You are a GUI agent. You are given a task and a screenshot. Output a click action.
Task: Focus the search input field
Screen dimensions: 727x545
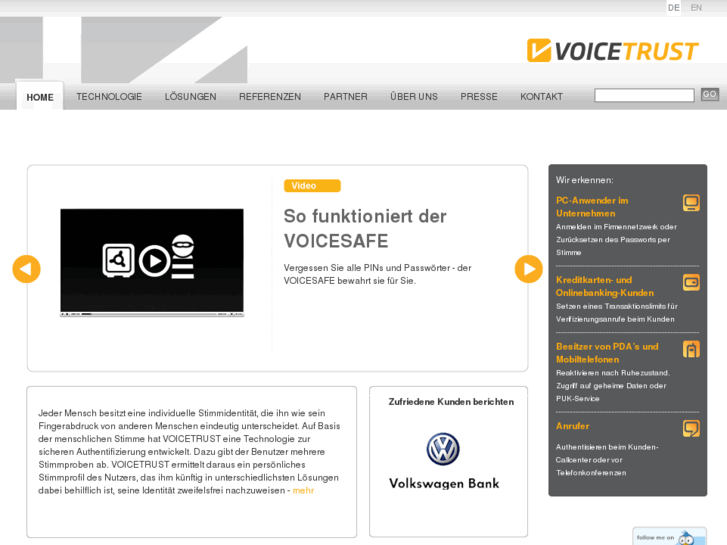[x=644, y=95]
